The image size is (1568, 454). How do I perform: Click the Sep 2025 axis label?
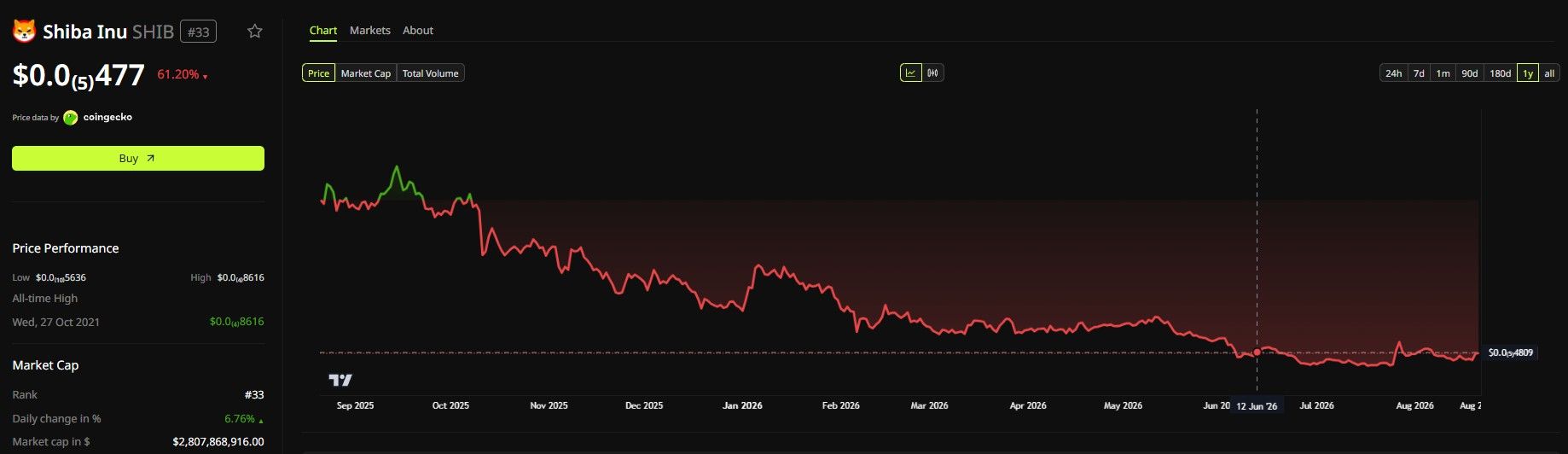tap(355, 405)
